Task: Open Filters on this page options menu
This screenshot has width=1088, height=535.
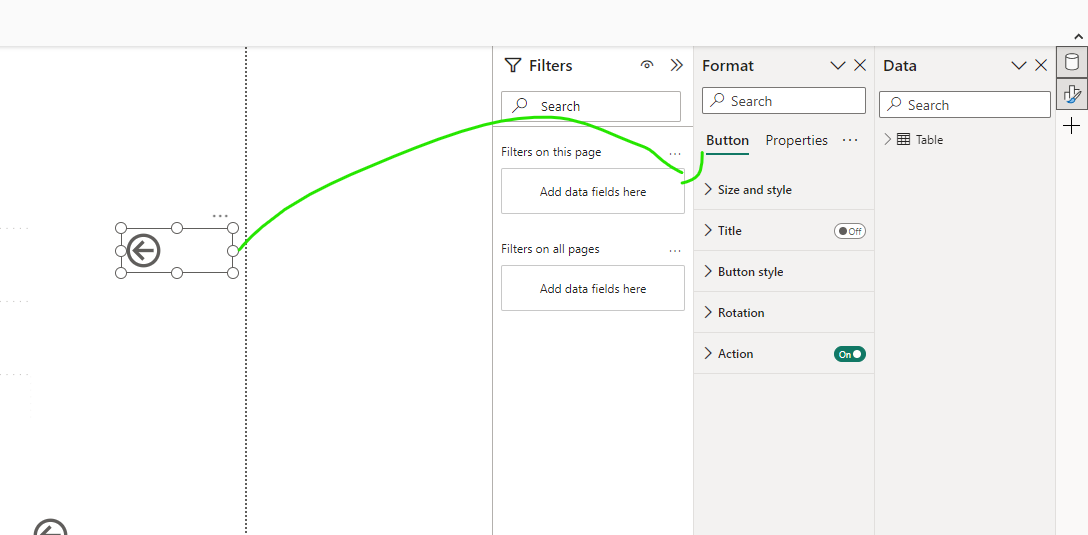Action: [675, 153]
